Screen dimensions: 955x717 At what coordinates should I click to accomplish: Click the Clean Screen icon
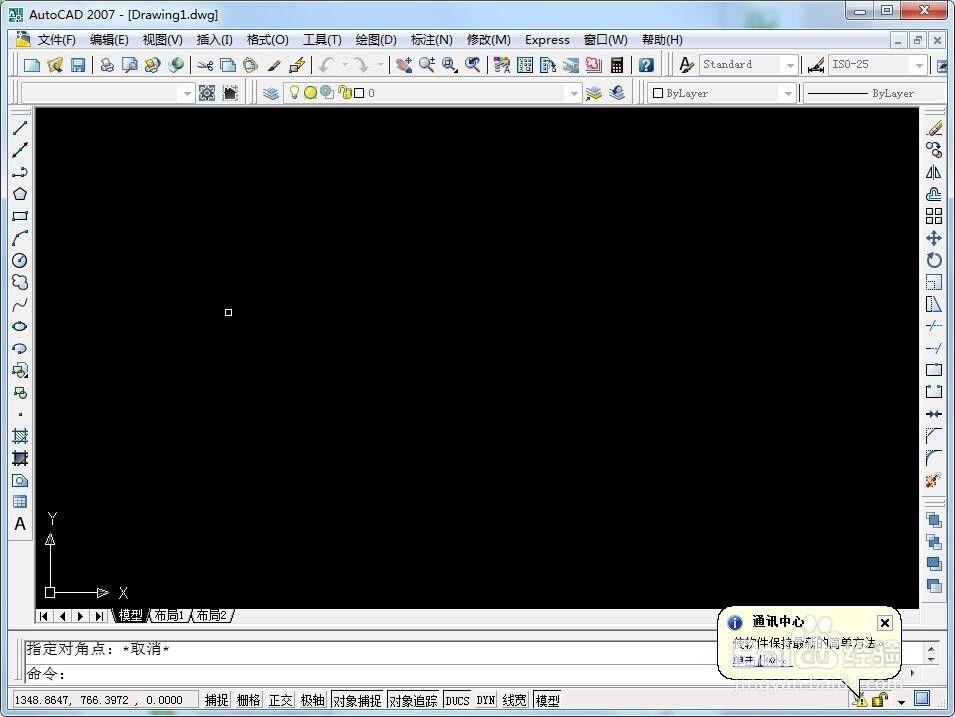(922, 698)
